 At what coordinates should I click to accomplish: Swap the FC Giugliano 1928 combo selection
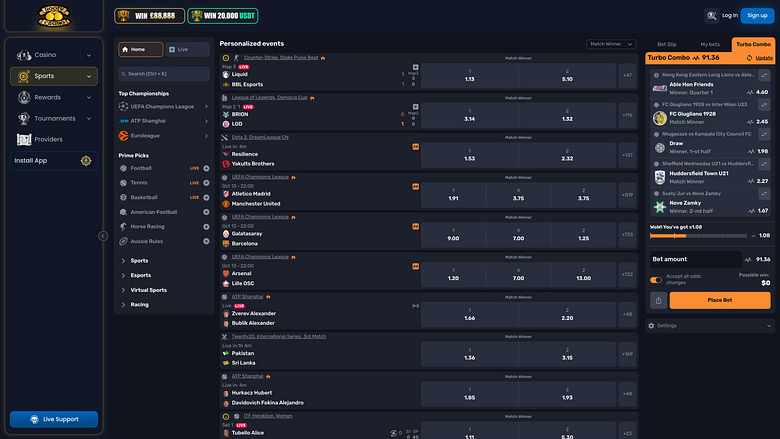[764, 104]
